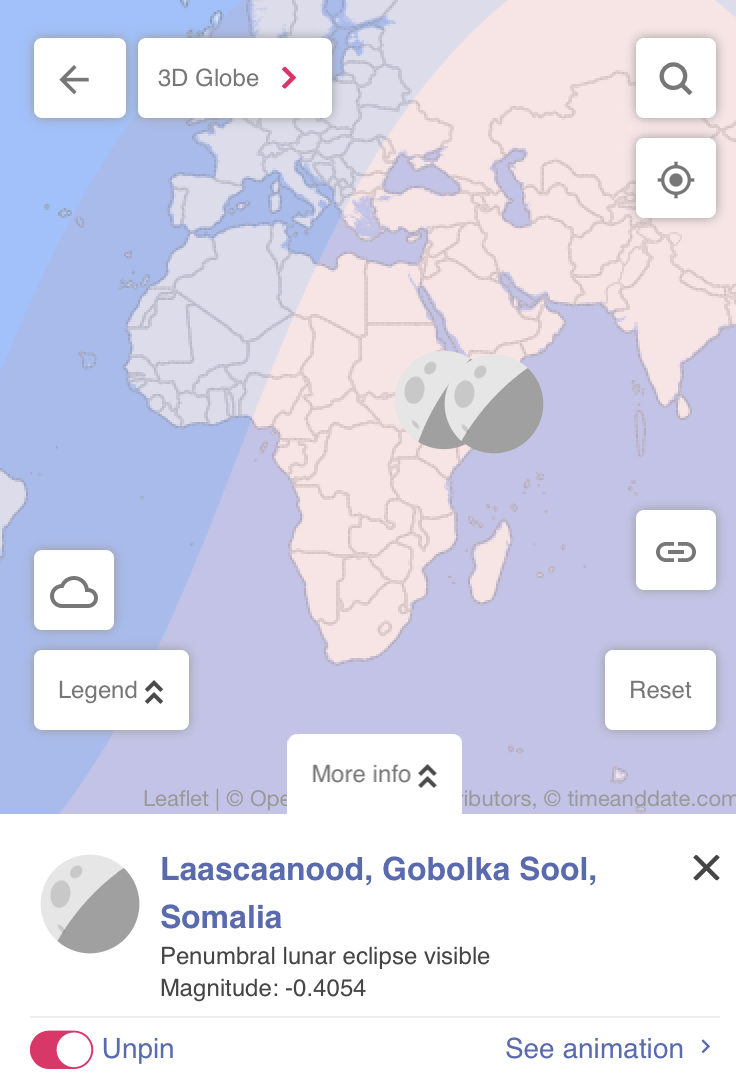Expand the More info tab
The width and height of the screenshot is (736, 1092).
[x=375, y=774]
